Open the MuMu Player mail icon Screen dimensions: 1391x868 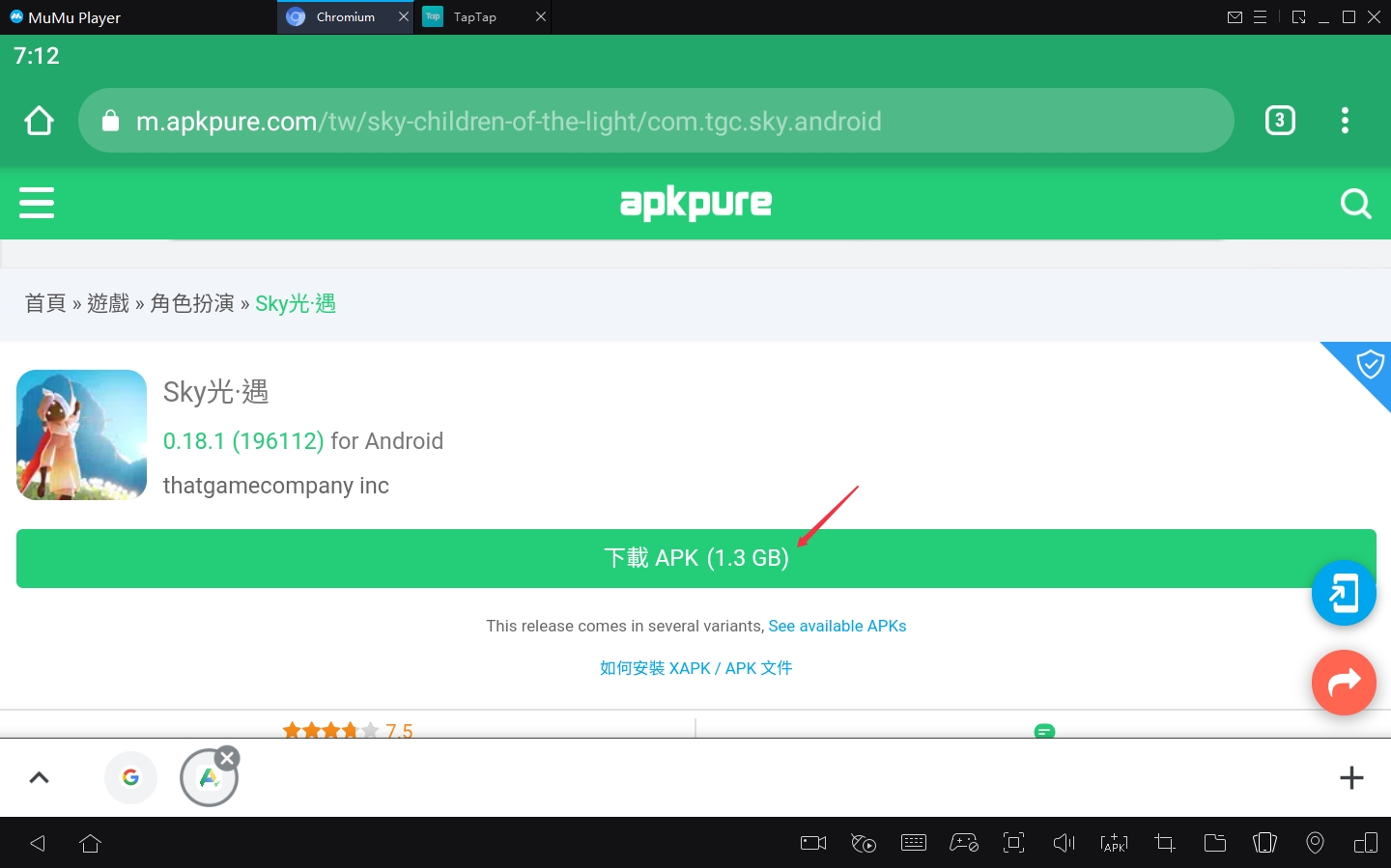(1235, 17)
